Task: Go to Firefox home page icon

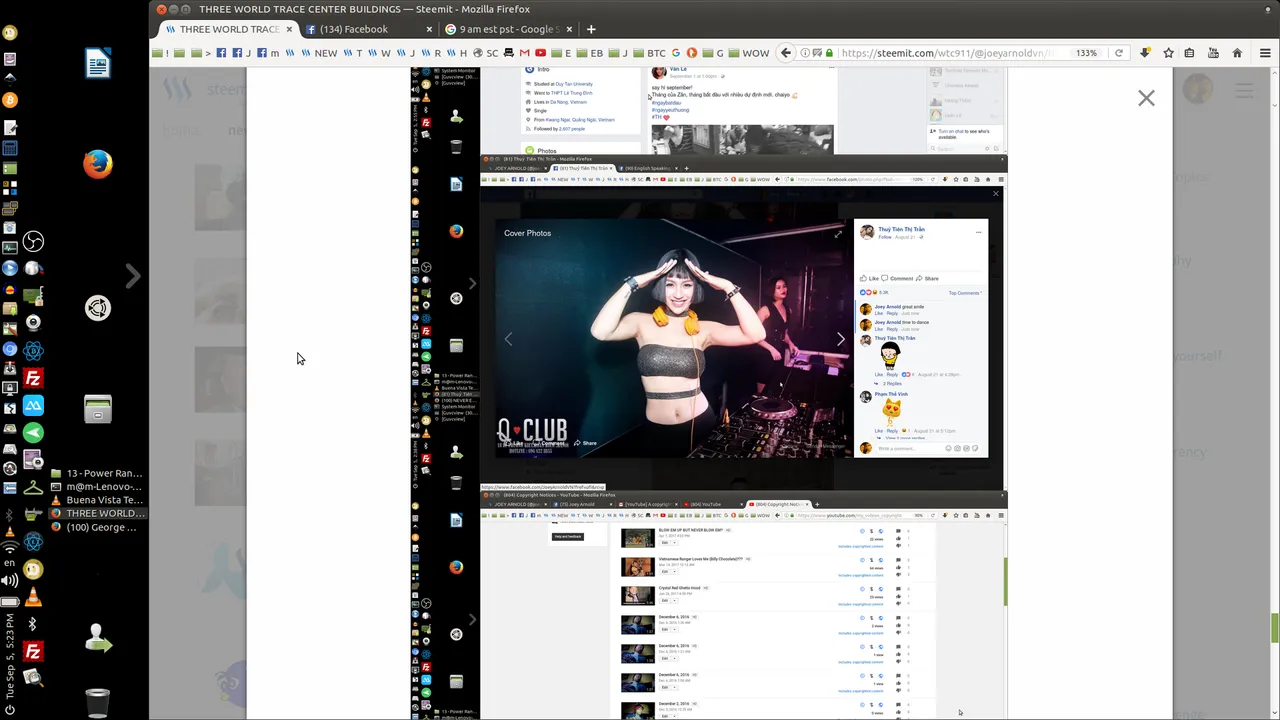Action: (x=1237, y=53)
